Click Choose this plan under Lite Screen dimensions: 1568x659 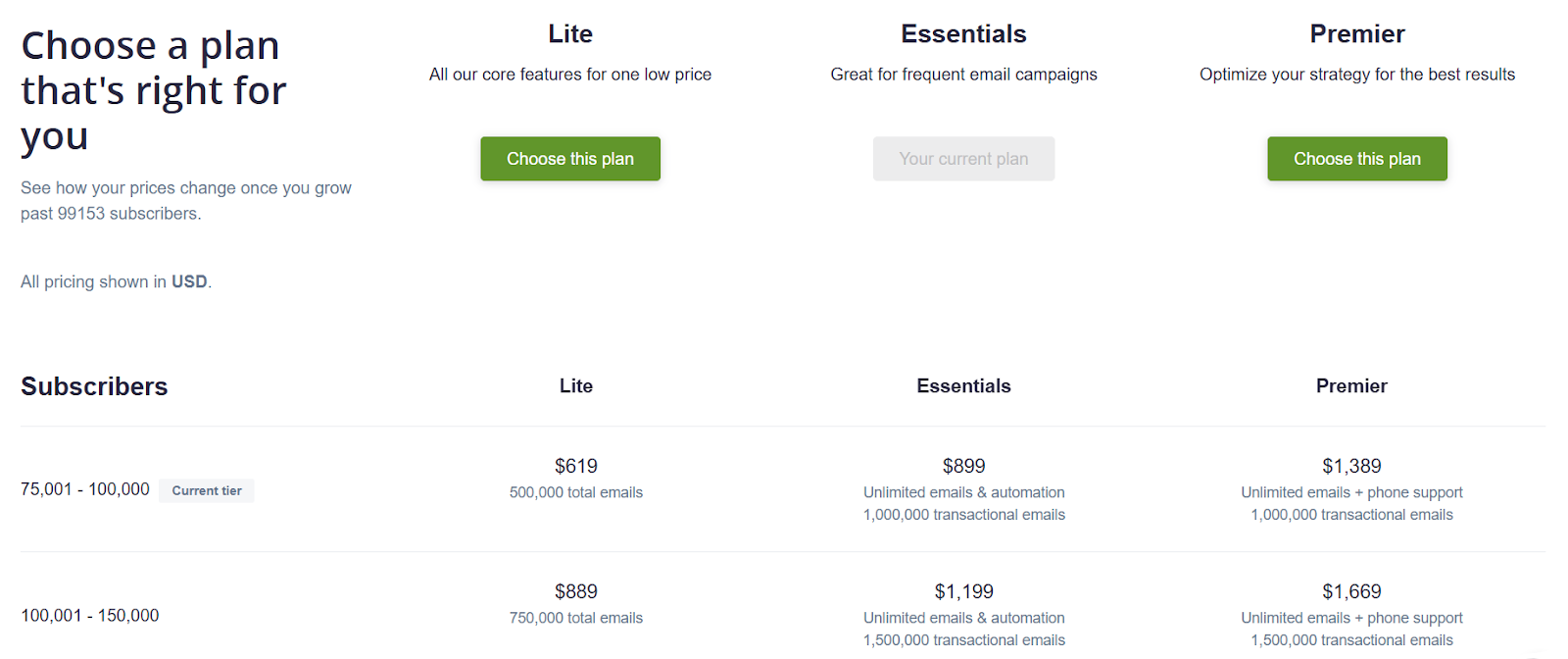pos(569,159)
